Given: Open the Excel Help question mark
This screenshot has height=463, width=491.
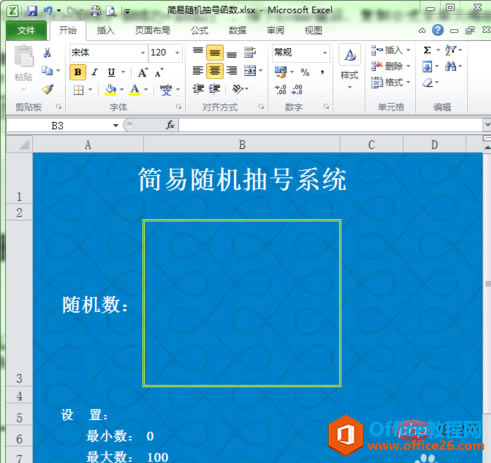Looking at the screenshot, I should (x=438, y=30).
